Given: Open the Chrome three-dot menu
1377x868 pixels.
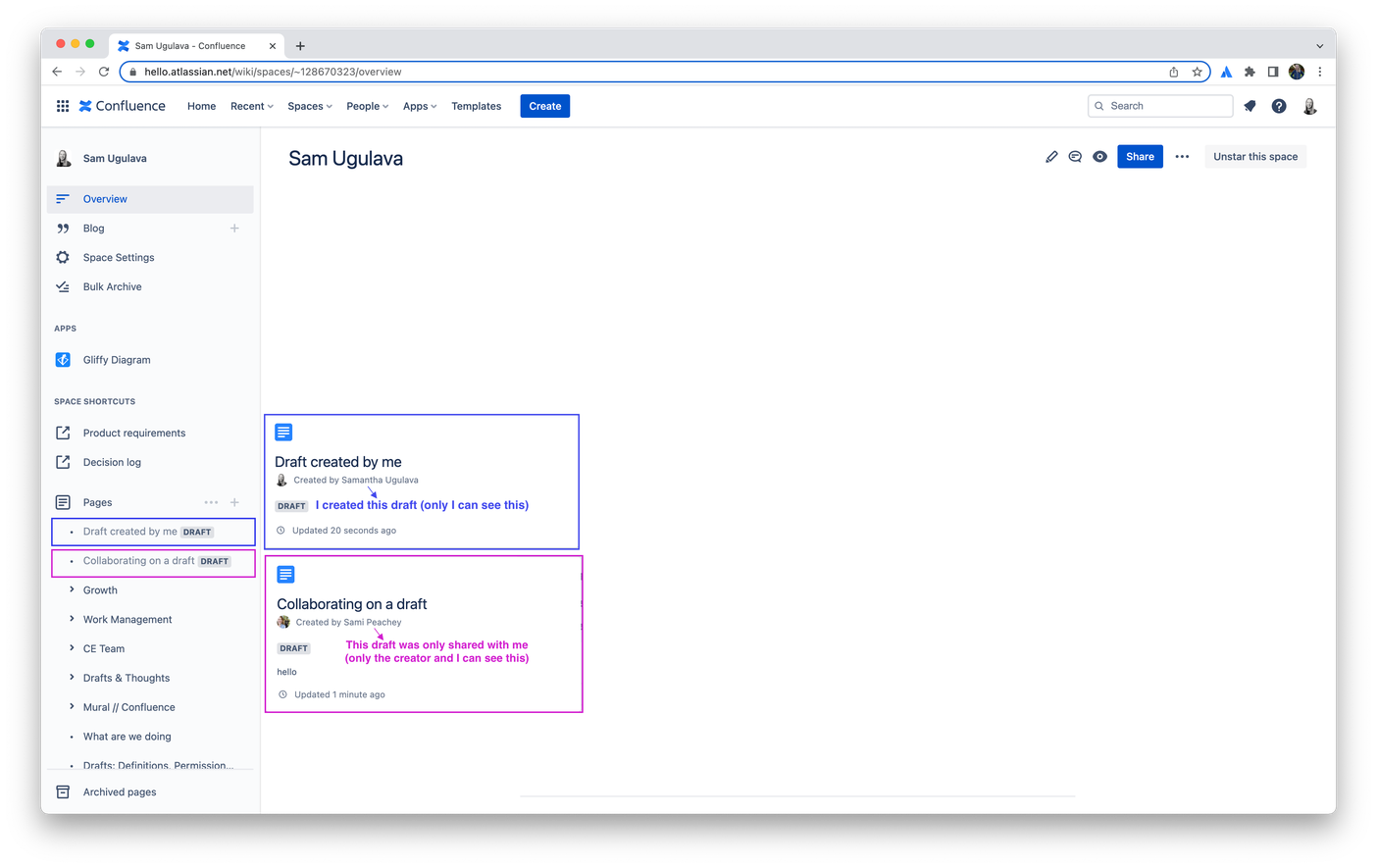Looking at the screenshot, I should [1320, 72].
